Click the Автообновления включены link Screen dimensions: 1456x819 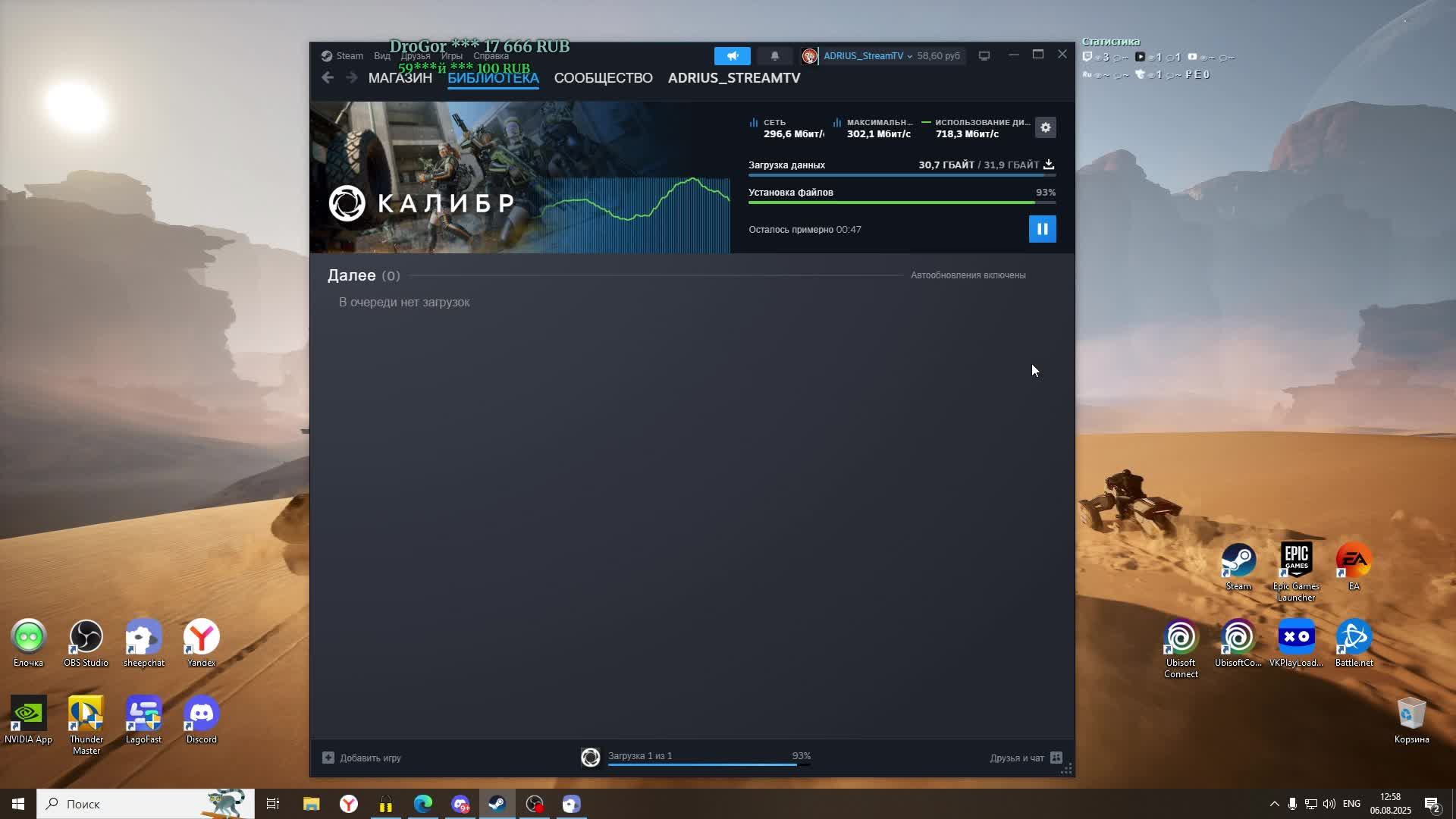pos(968,275)
